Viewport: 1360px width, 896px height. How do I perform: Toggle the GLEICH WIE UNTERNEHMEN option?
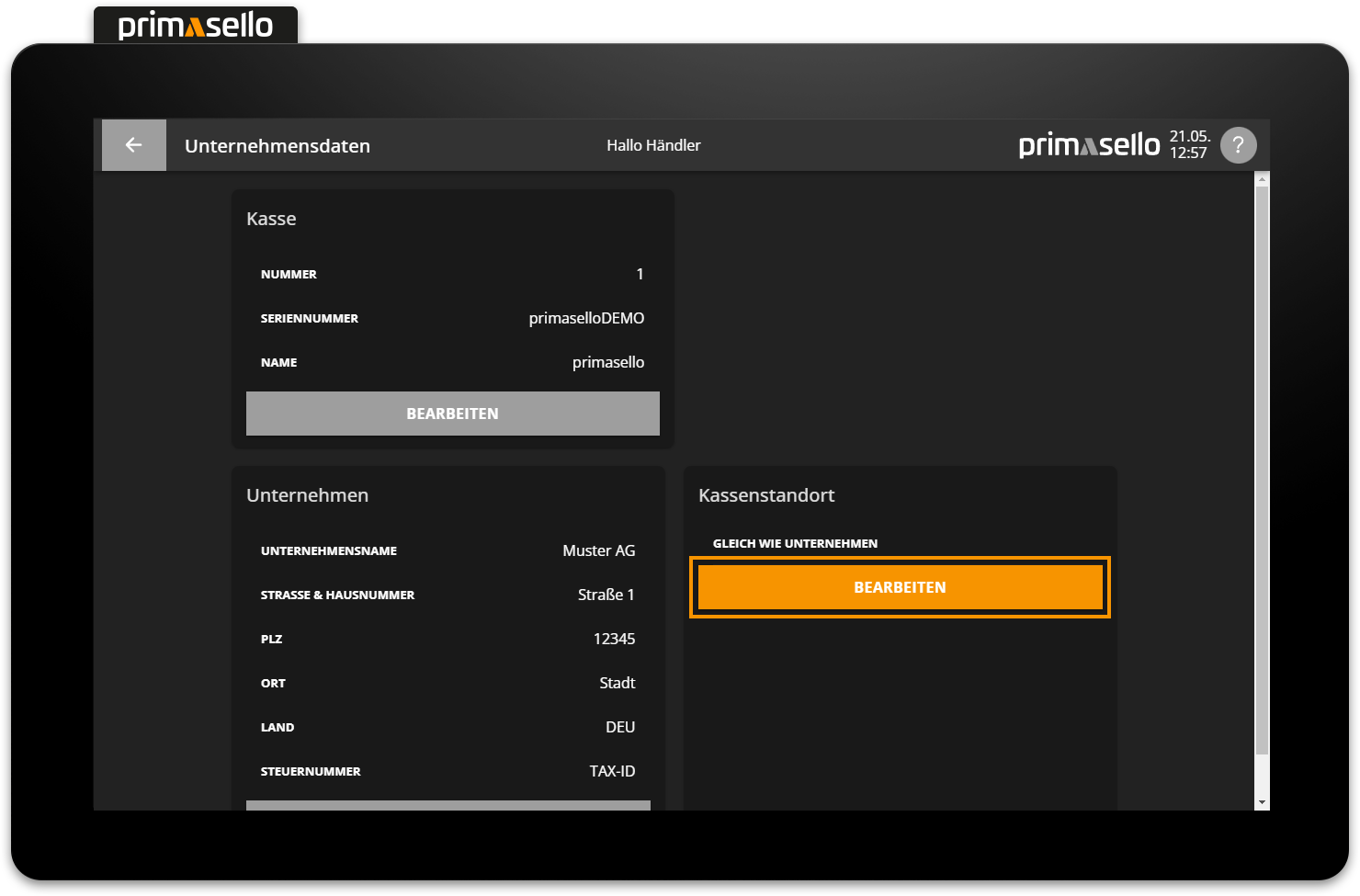coord(795,543)
